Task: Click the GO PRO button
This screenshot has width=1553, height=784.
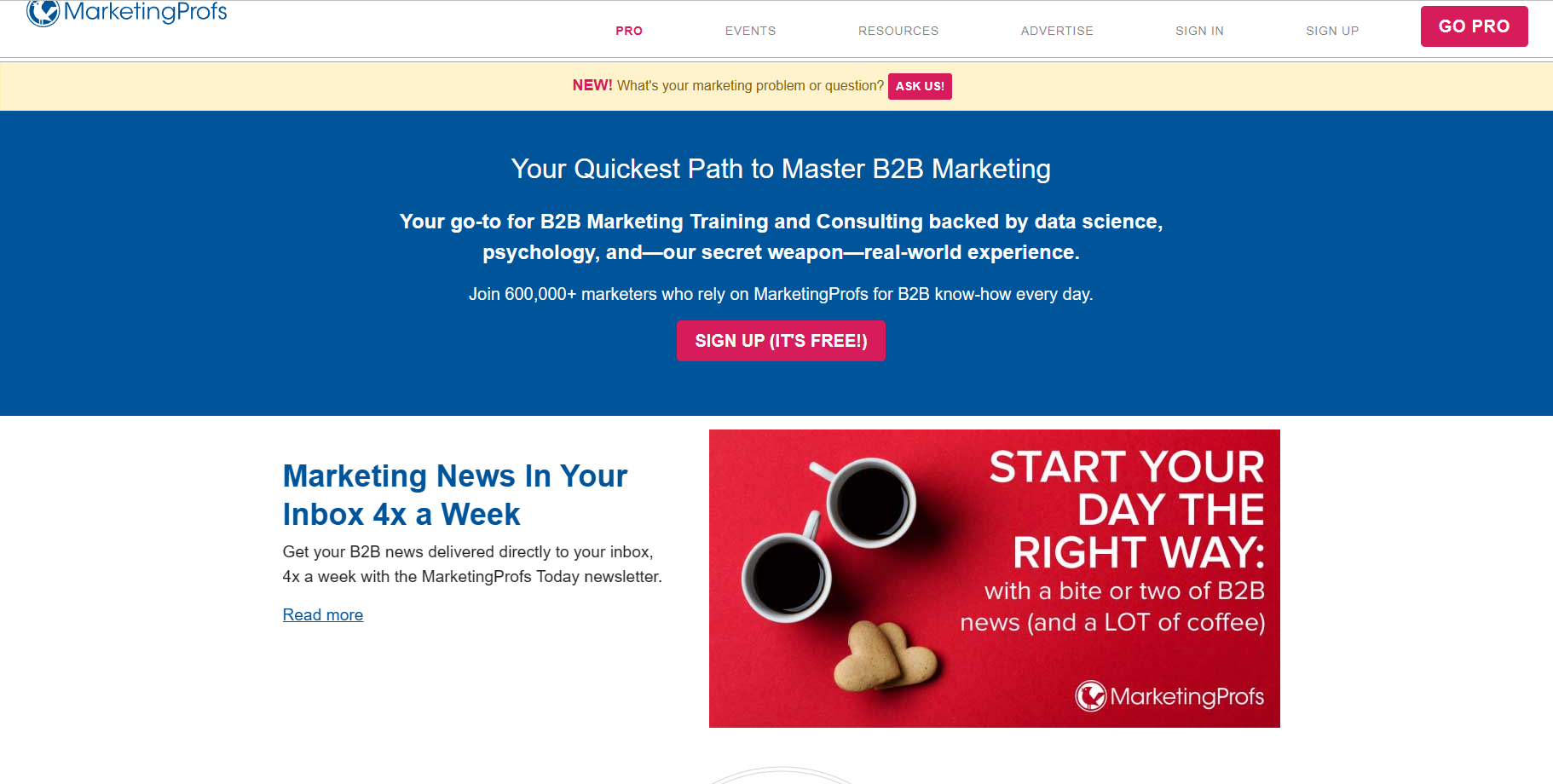Action: [1474, 26]
